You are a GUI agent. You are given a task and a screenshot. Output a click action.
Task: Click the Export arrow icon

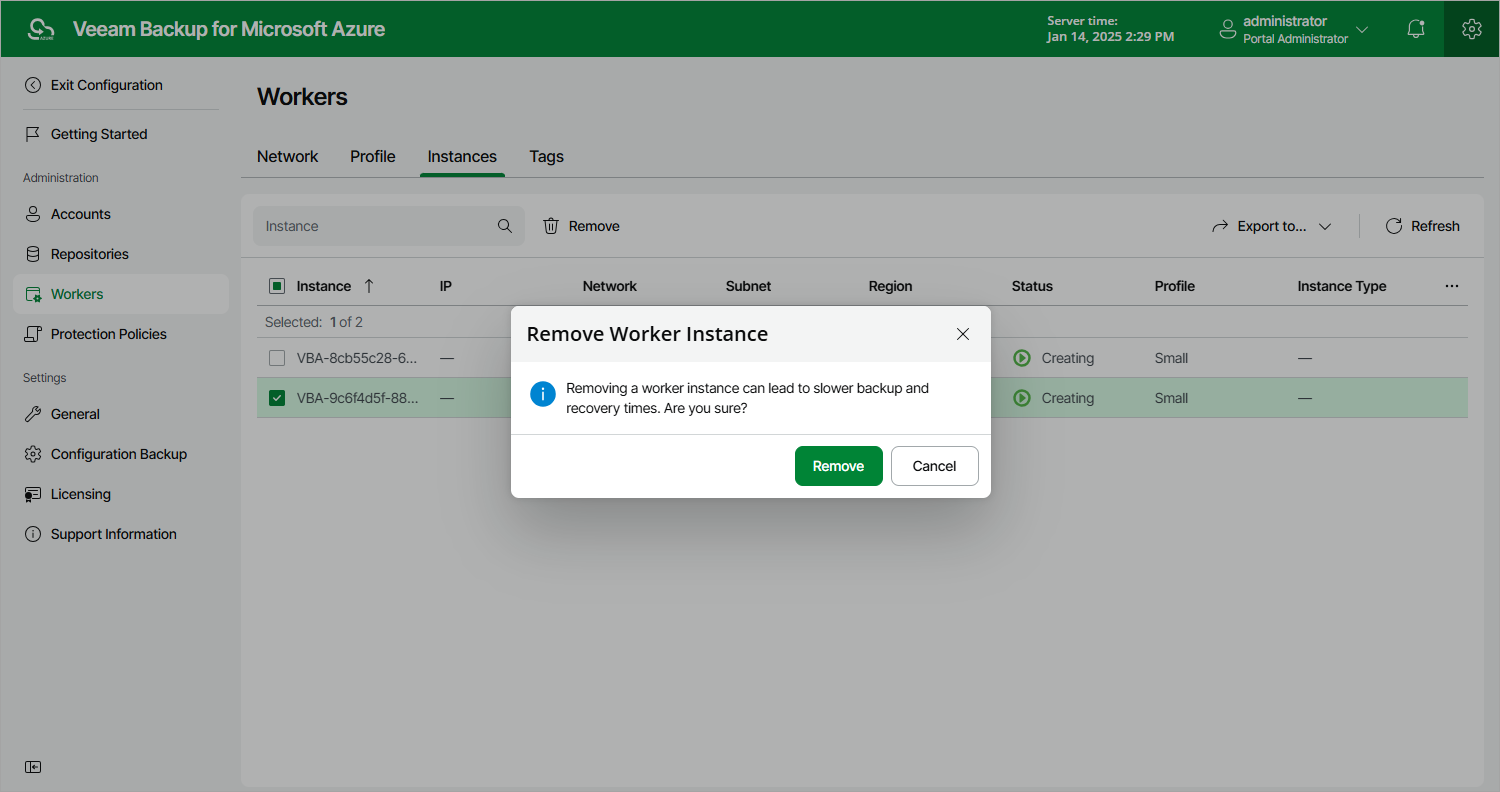pos(1220,226)
